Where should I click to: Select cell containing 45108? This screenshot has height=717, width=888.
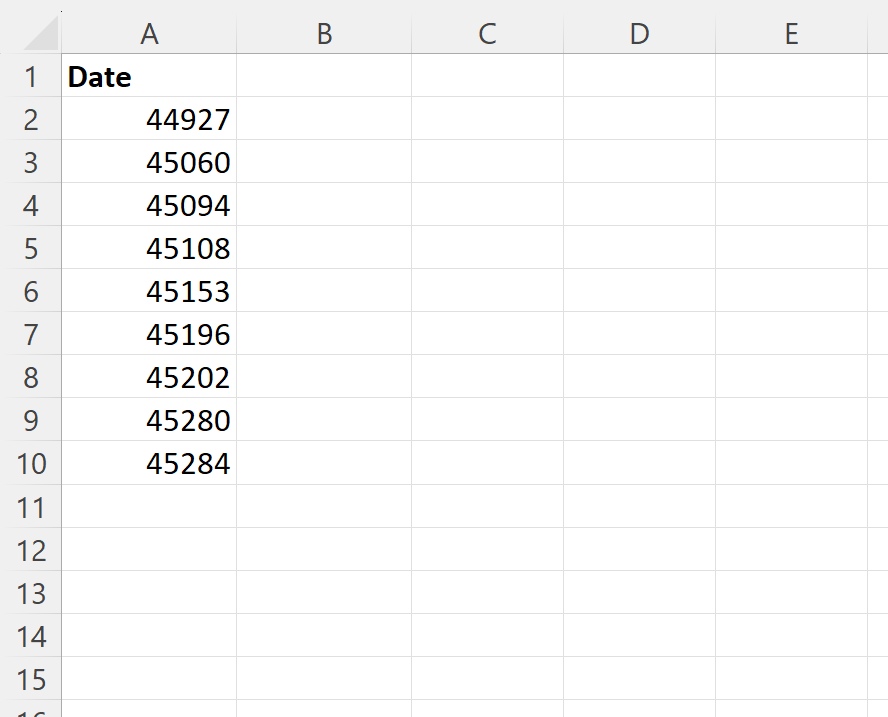tap(149, 249)
